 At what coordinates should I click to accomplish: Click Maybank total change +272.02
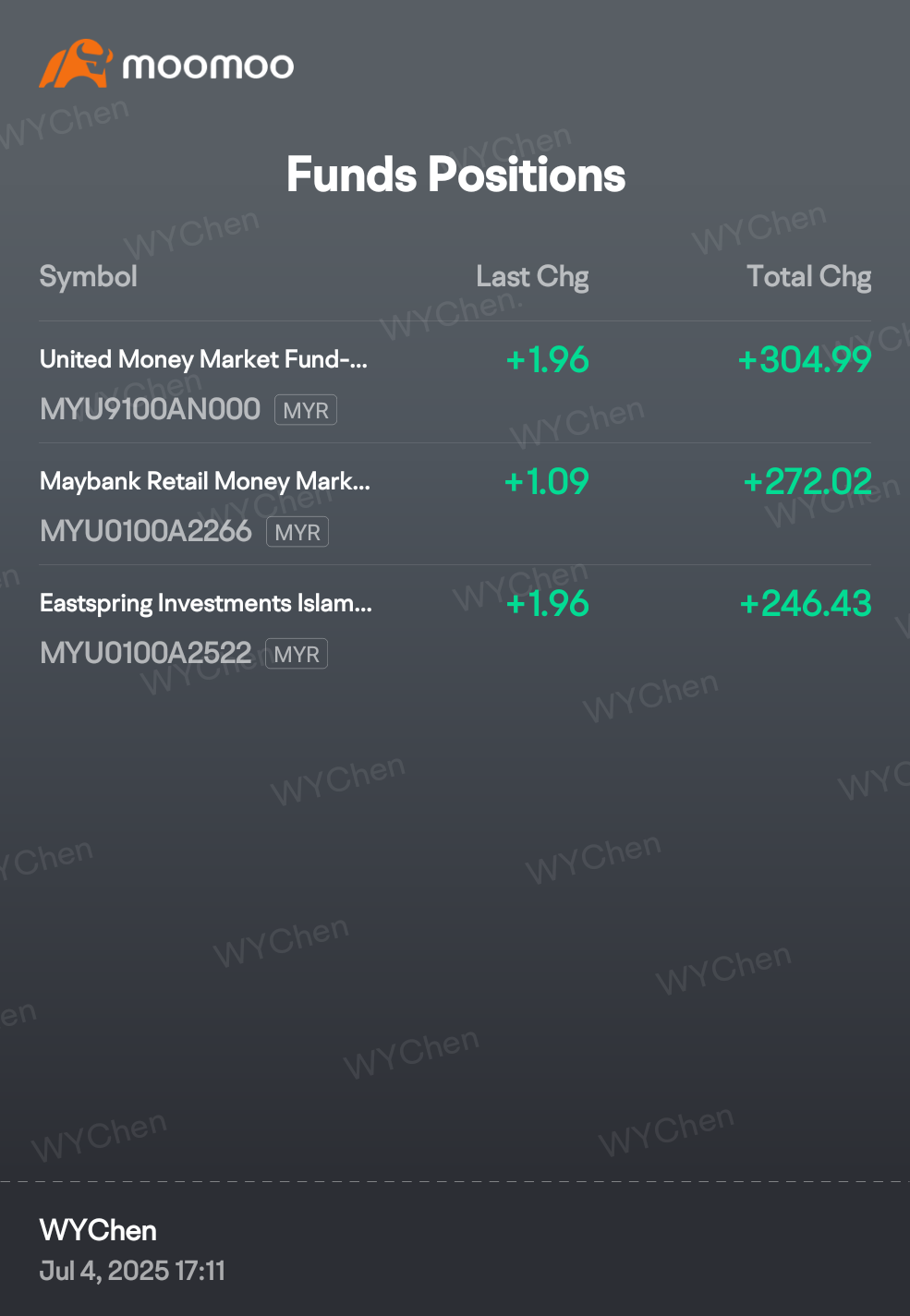[x=807, y=481]
